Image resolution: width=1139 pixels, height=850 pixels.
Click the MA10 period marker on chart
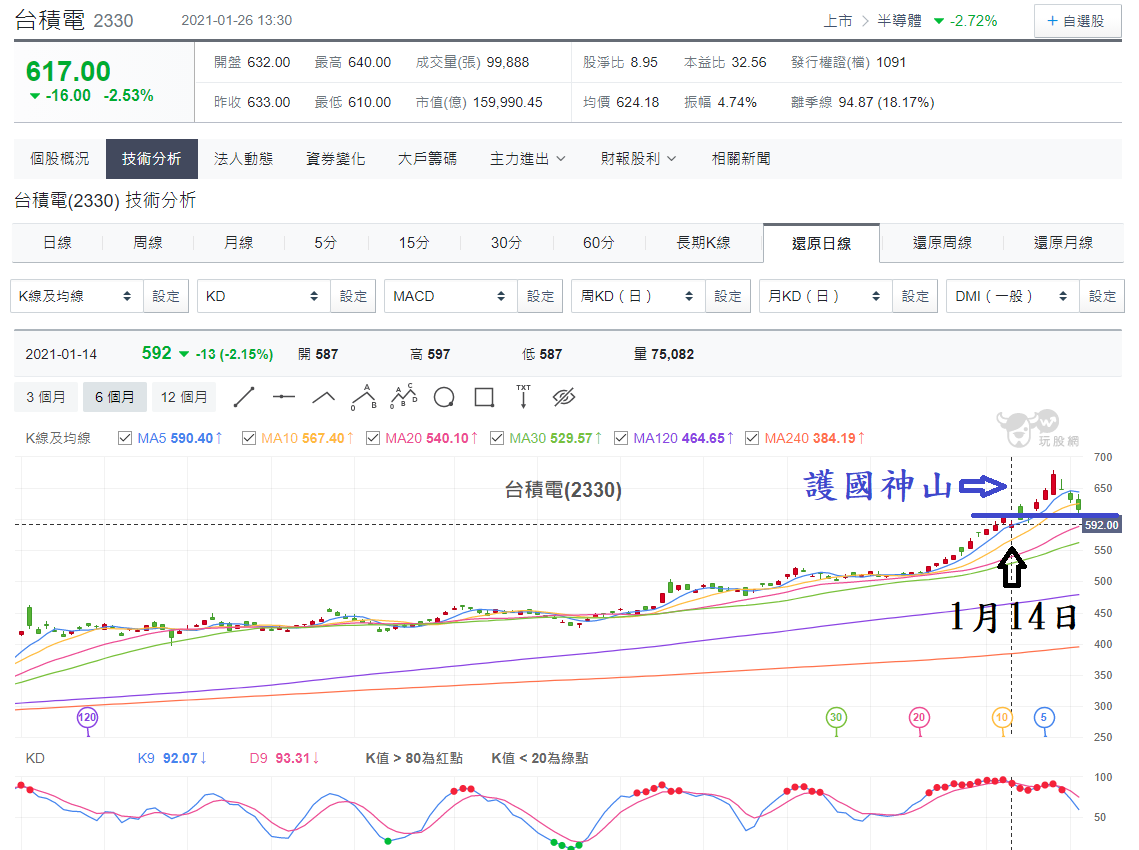(x=1002, y=718)
